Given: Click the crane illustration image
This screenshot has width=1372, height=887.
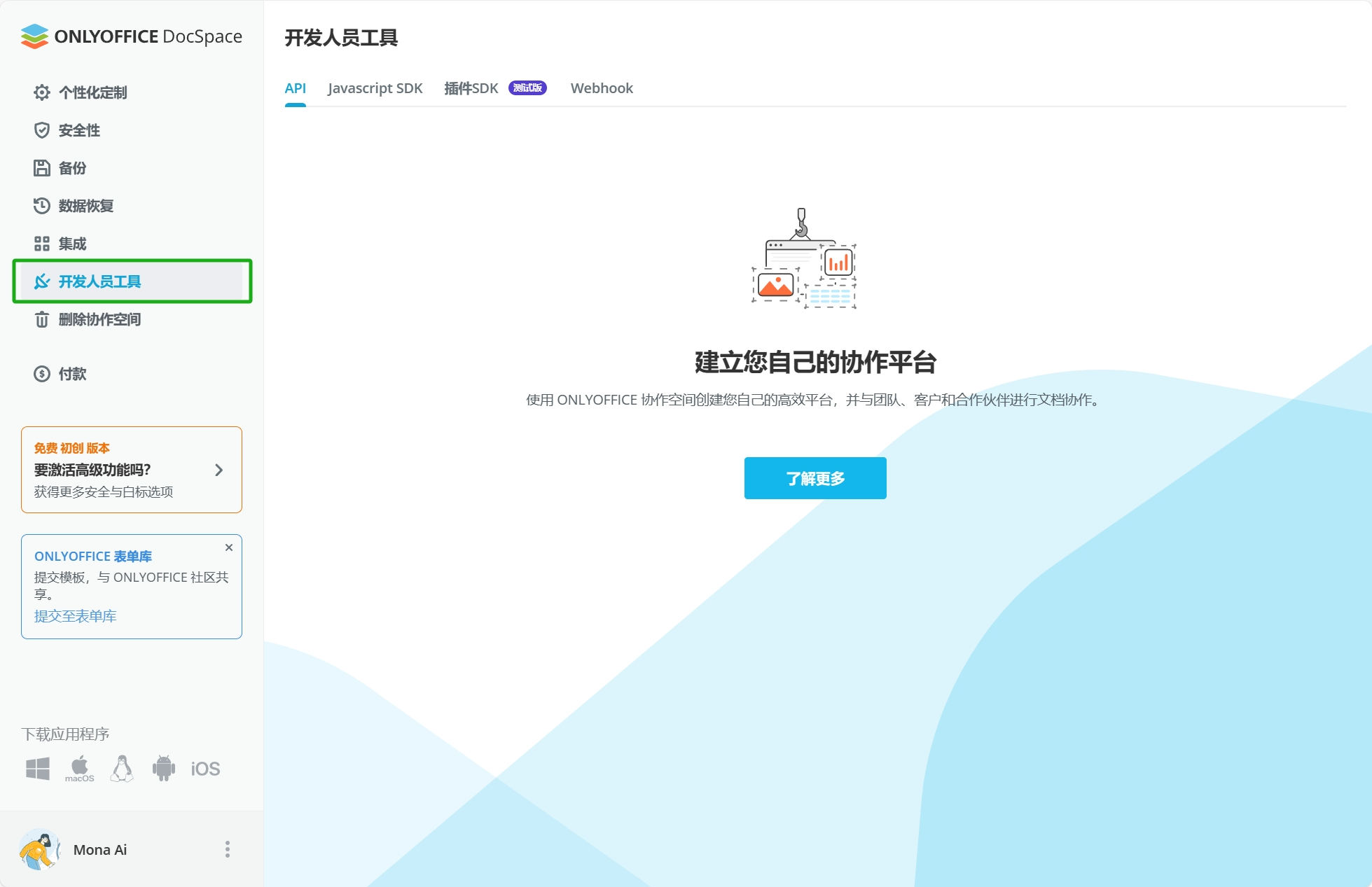Looking at the screenshot, I should point(804,258).
